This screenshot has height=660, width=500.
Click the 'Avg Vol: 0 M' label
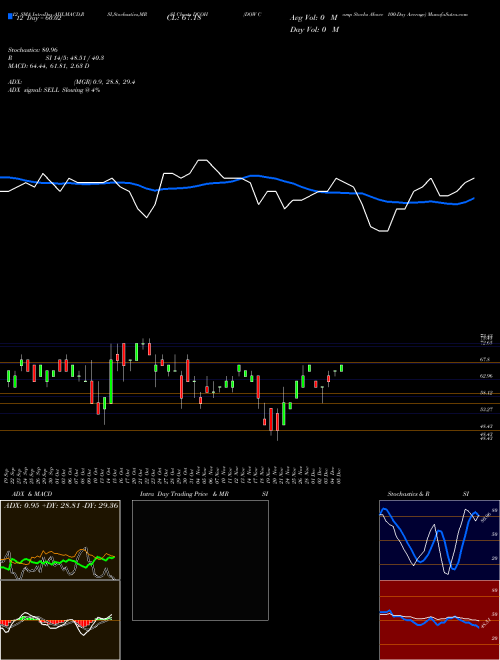pos(314,18)
